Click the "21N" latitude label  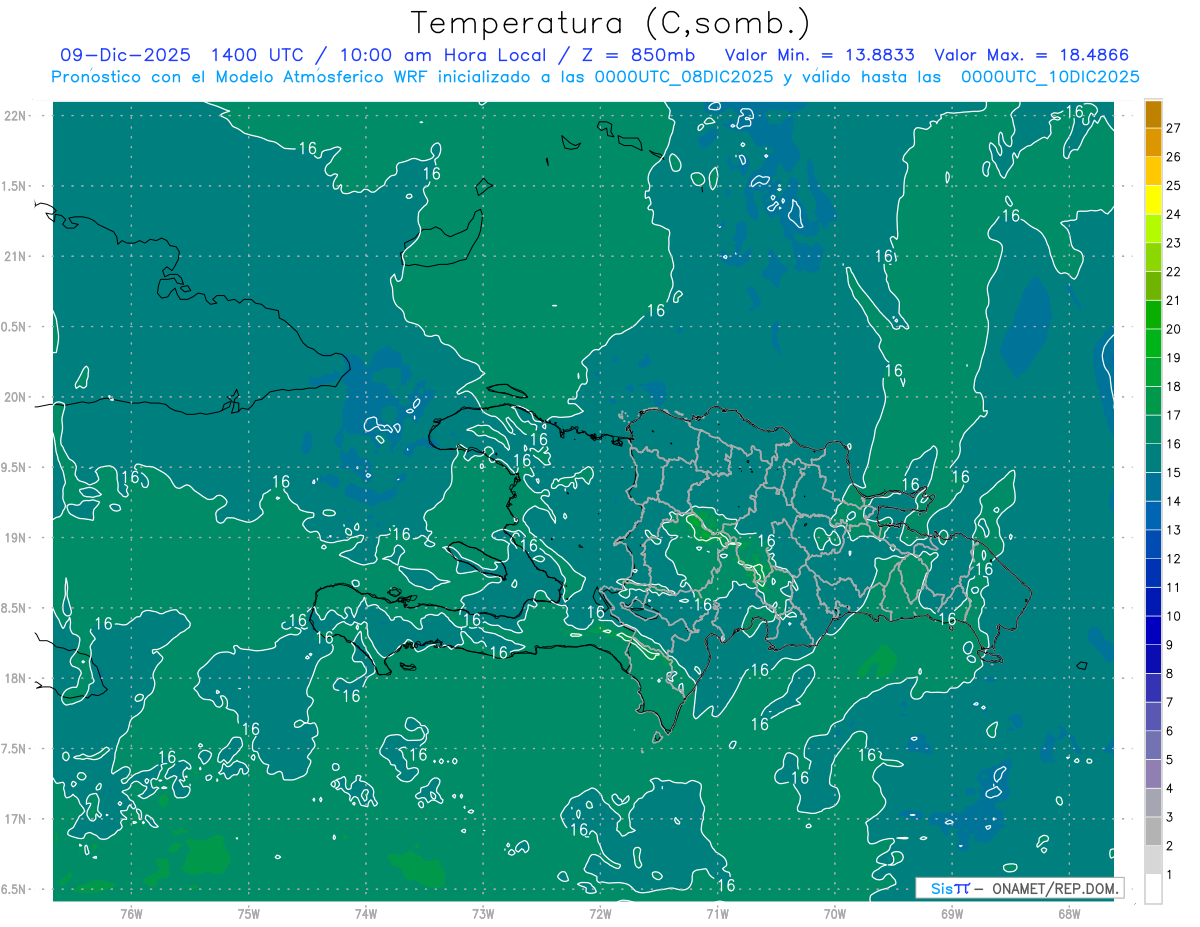point(16,256)
